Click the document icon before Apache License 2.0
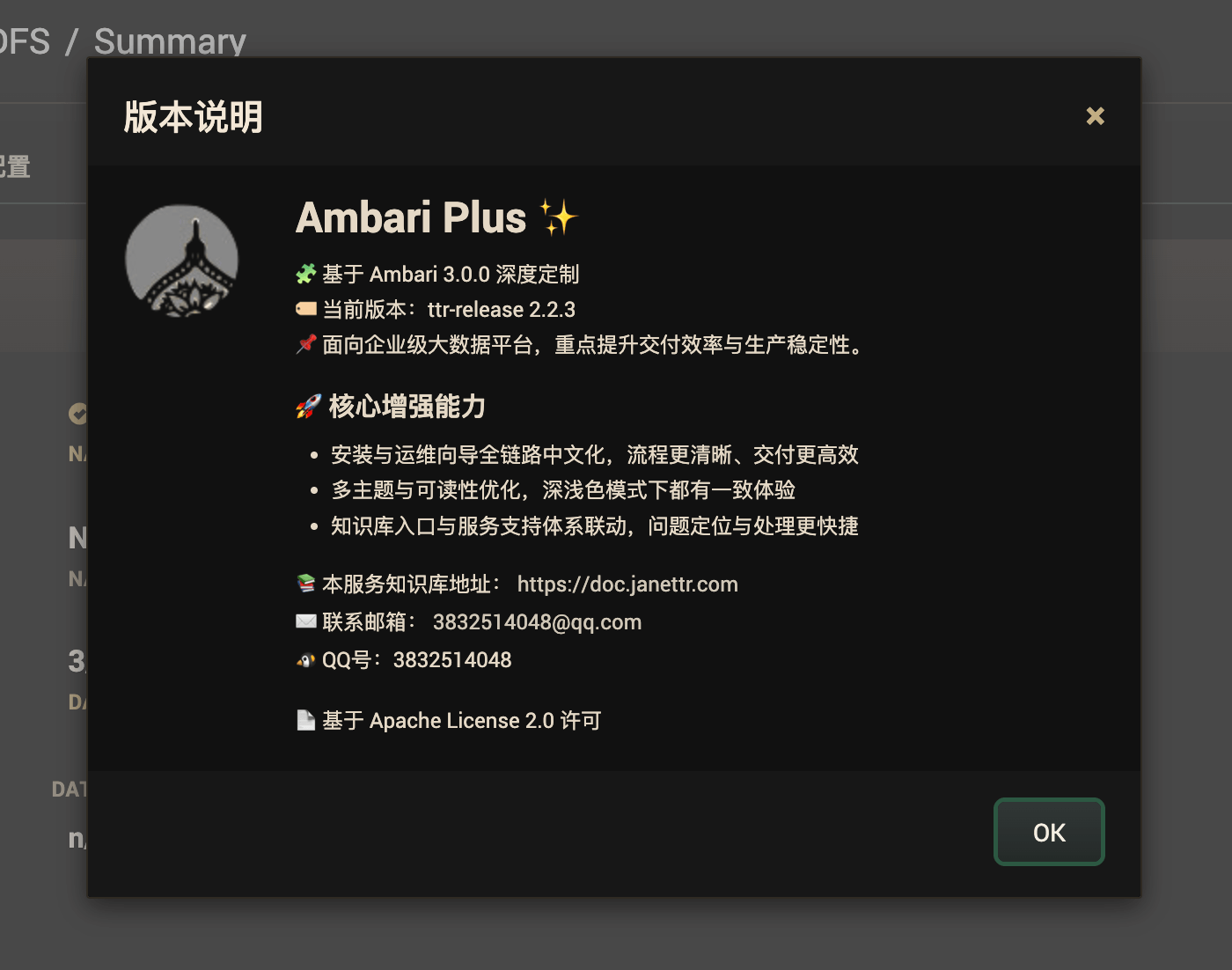This screenshot has width=1232, height=970. tap(305, 720)
